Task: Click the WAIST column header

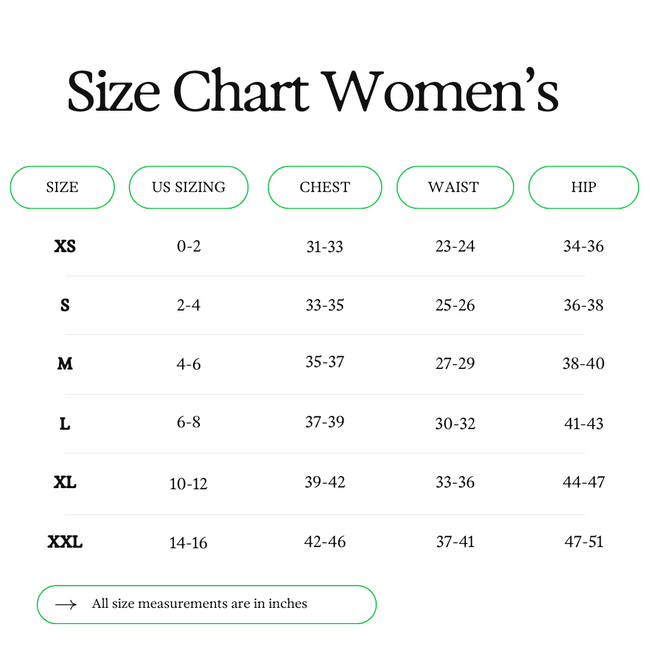Action: tap(454, 187)
